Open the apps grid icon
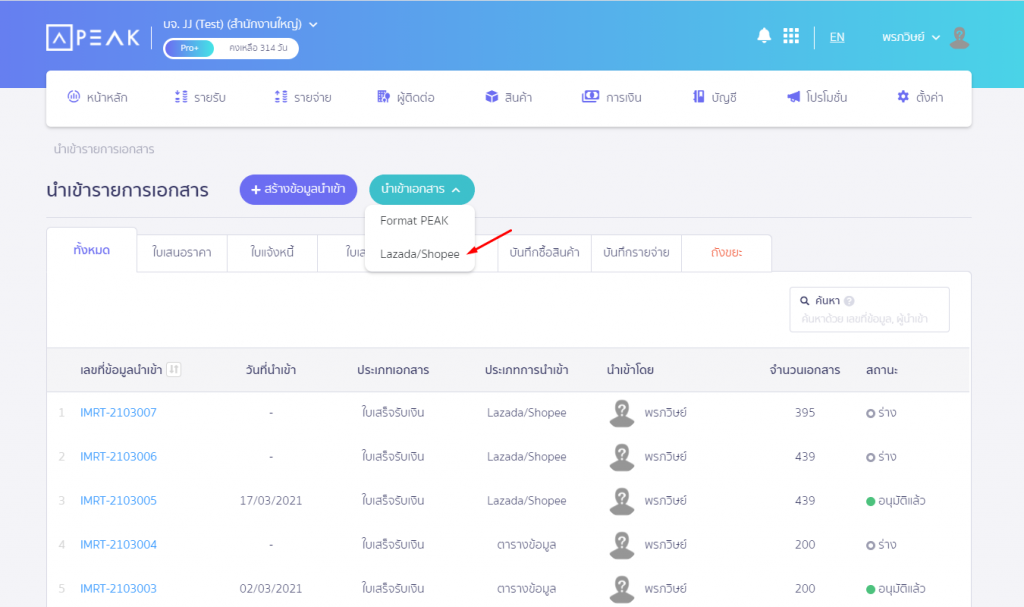The width and height of the screenshot is (1024, 607). pos(791,36)
